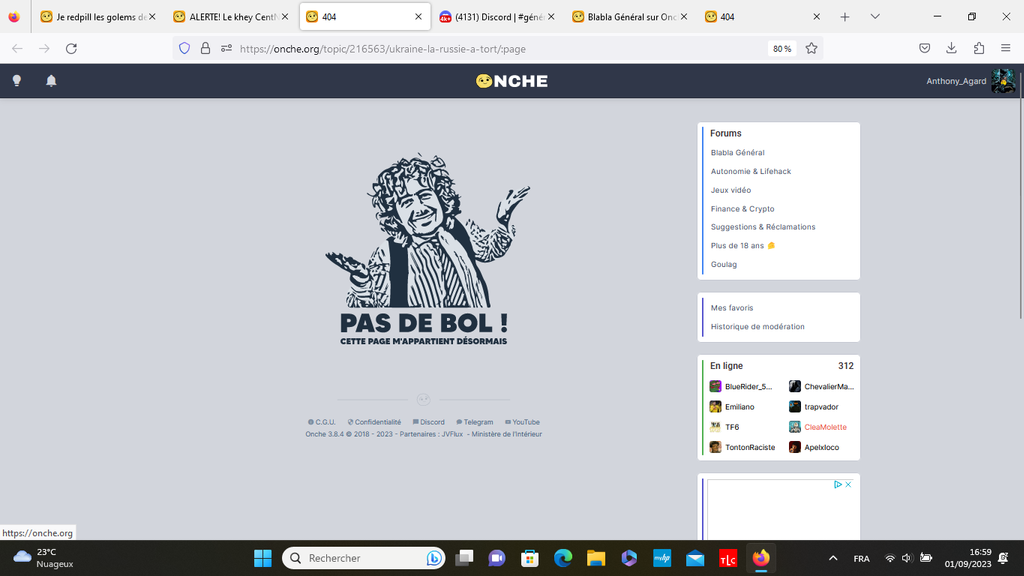Viewport: 1024px width, 576px height.
Task: Open the notifications bell in Onche header
Action: tap(51, 81)
